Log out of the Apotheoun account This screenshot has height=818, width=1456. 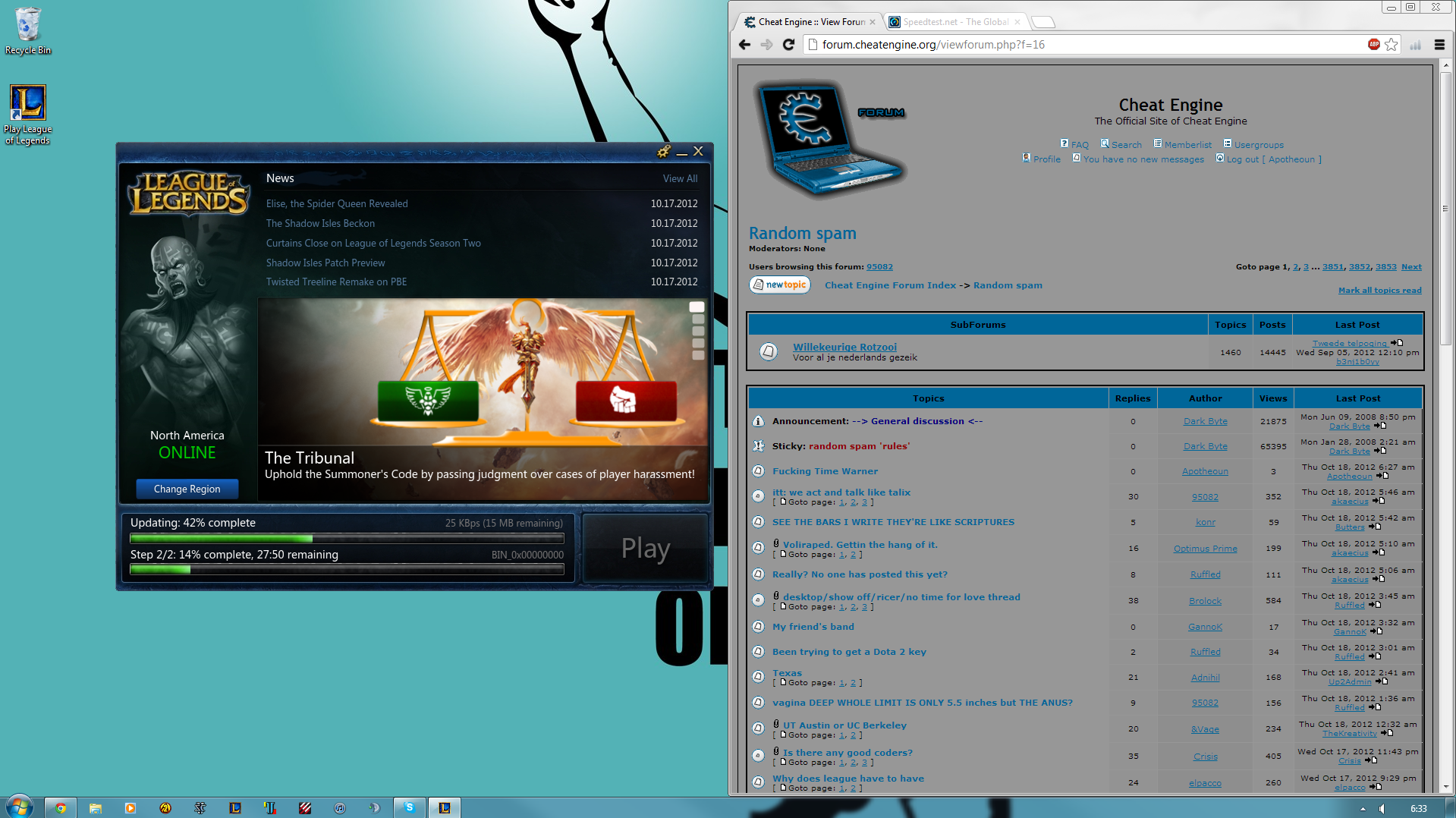coord(1269,159)
